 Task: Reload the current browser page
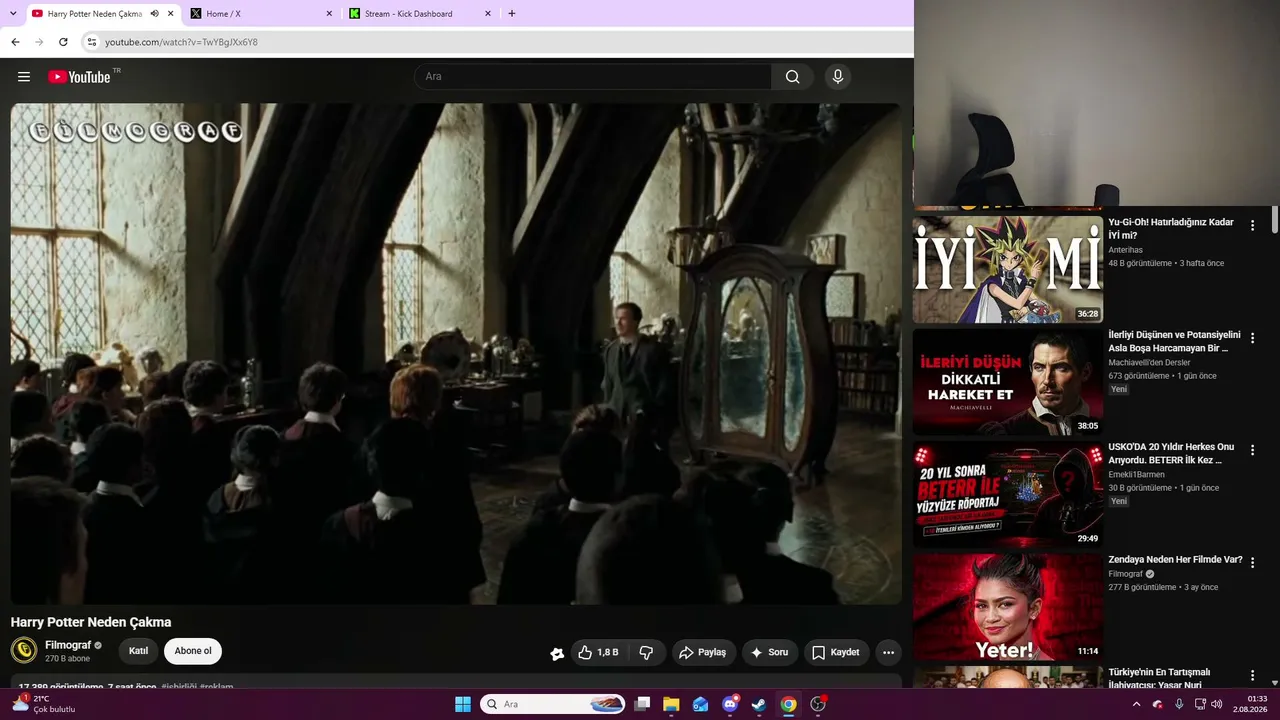pos(63,42)
